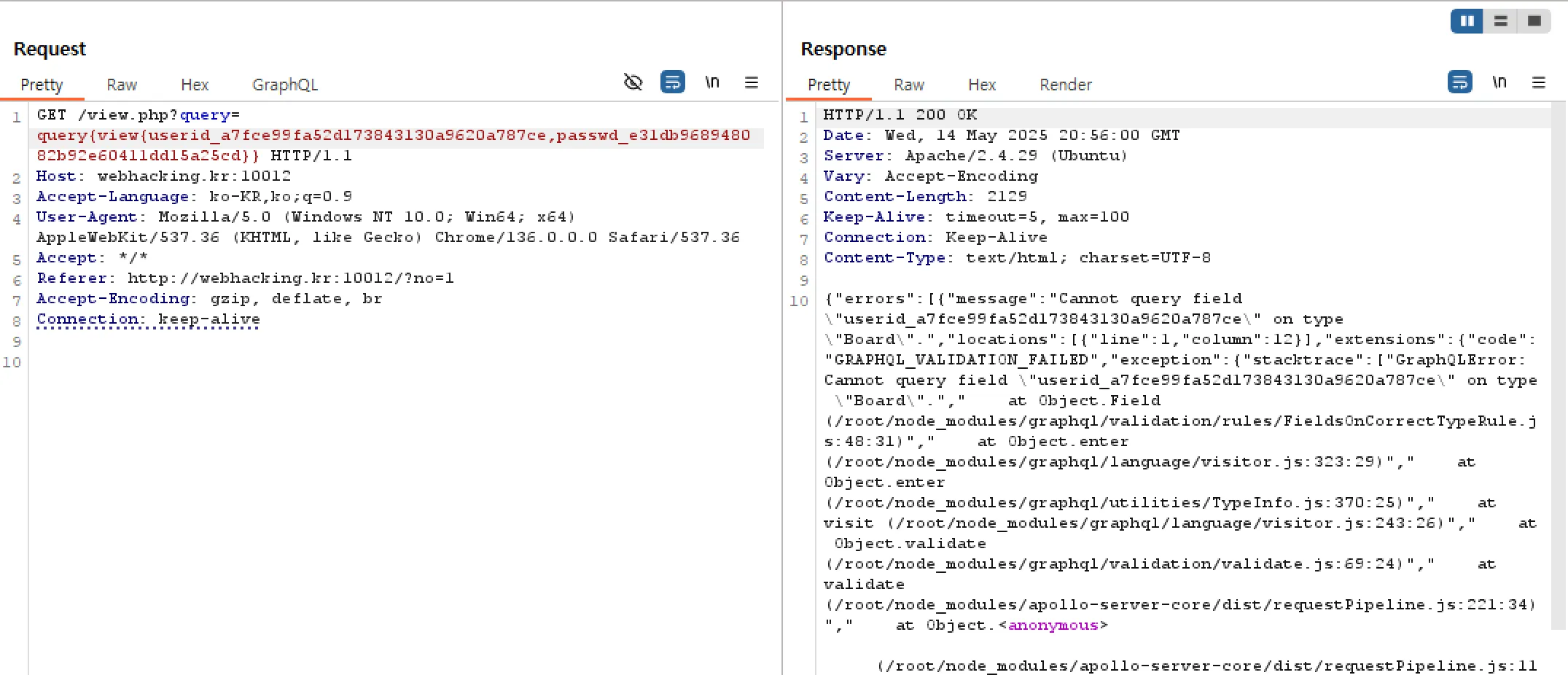Open the Request panel options menu
Screen dimensions: 1568x675
tap(752, 82)
